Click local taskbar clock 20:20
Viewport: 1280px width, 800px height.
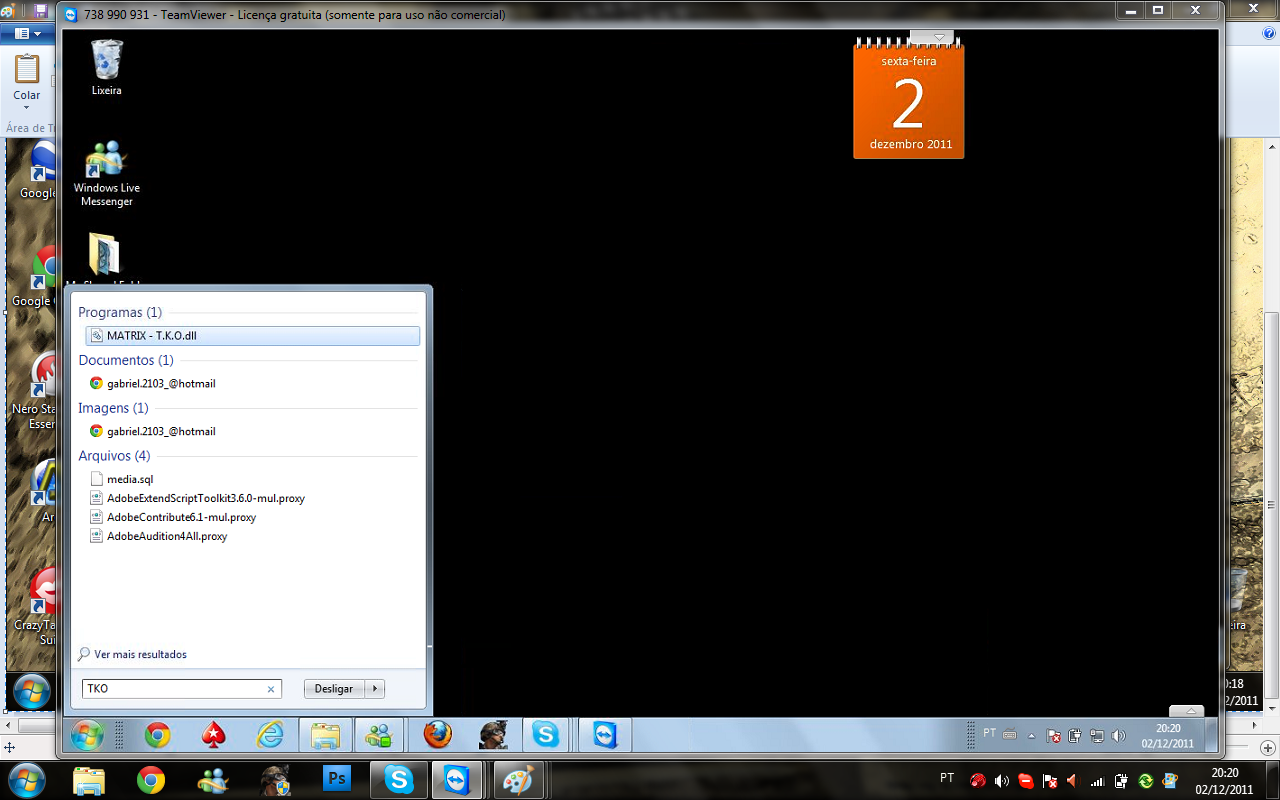click(1225, 780)
